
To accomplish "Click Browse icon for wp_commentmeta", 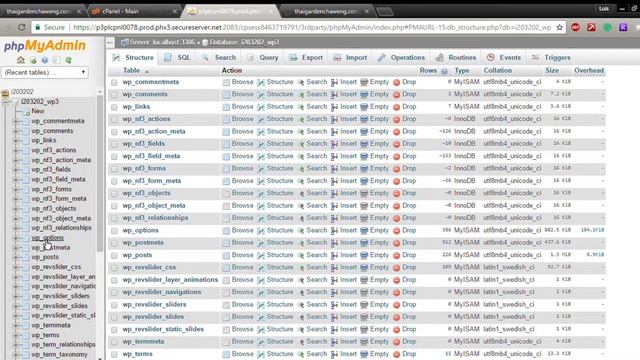I will pyautogui.click(x=226, y=82).
